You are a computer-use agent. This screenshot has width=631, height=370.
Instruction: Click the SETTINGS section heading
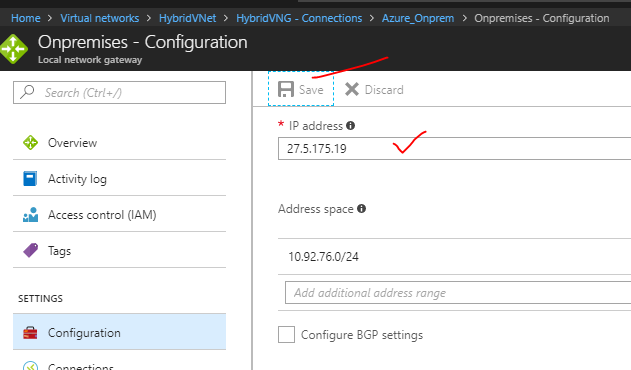click(x=40, y=298)
